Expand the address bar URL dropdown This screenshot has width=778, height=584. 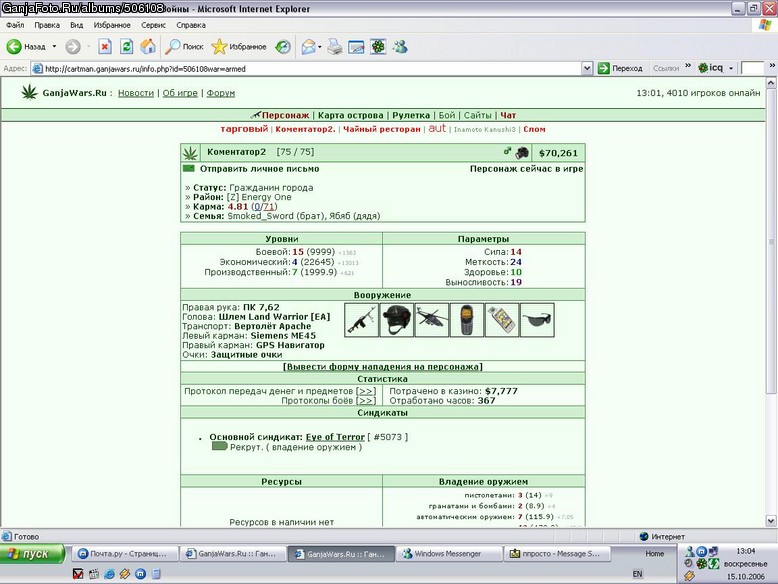587,68
